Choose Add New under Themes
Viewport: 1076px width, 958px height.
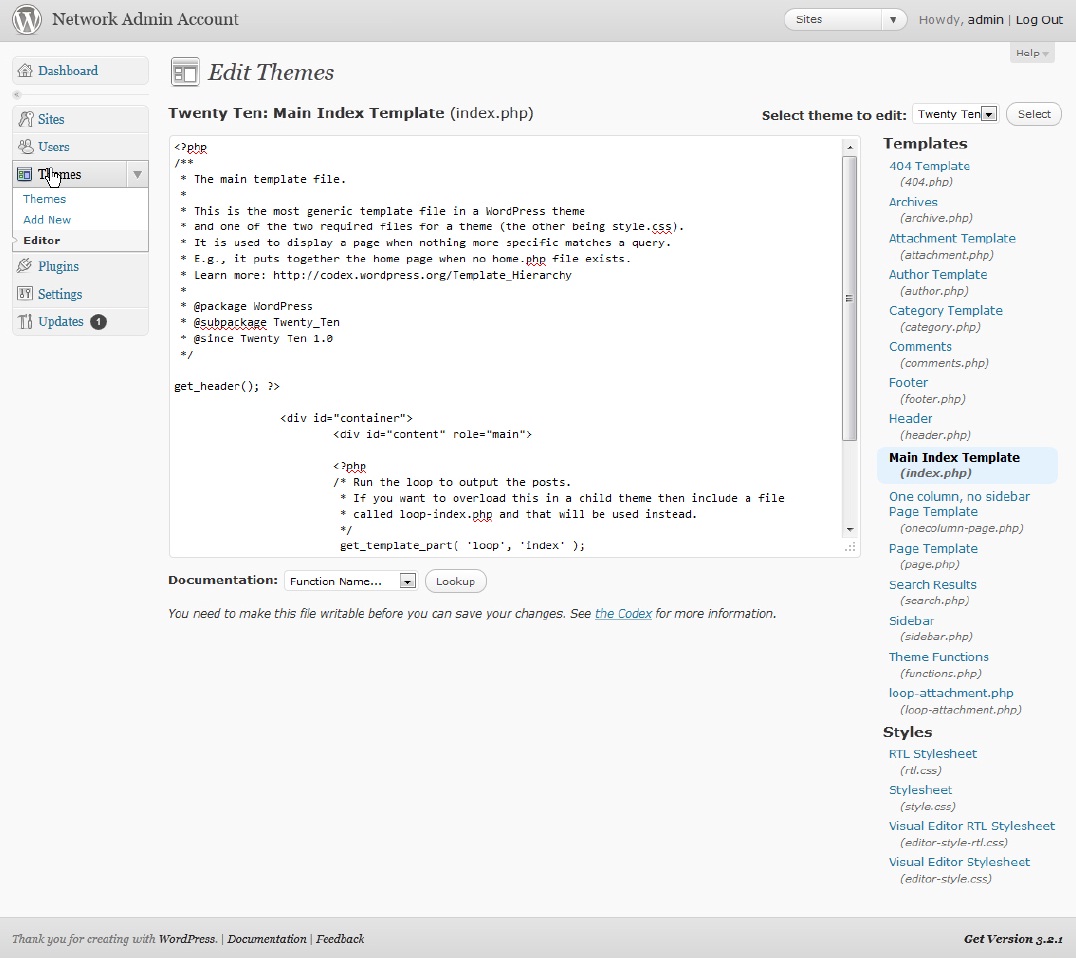(47, 220)
